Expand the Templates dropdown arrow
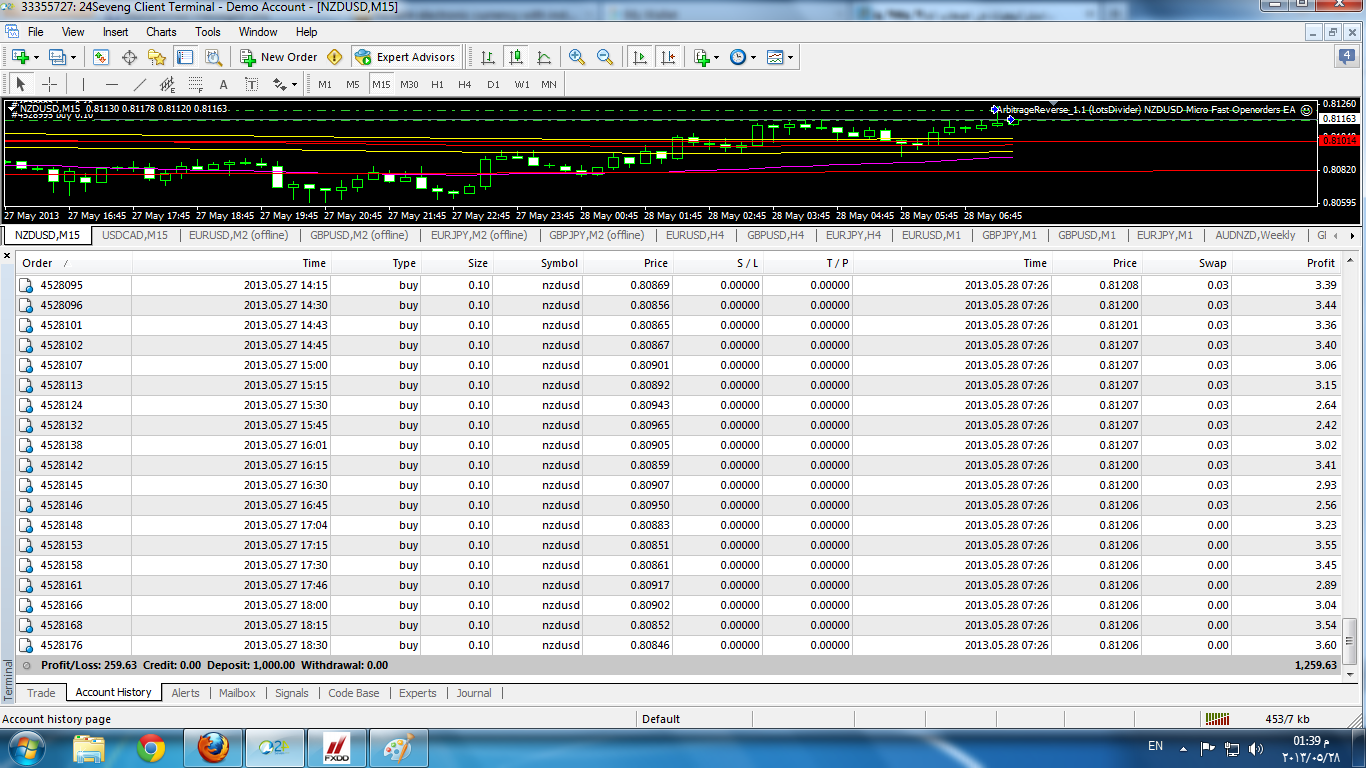 [791, 57]
